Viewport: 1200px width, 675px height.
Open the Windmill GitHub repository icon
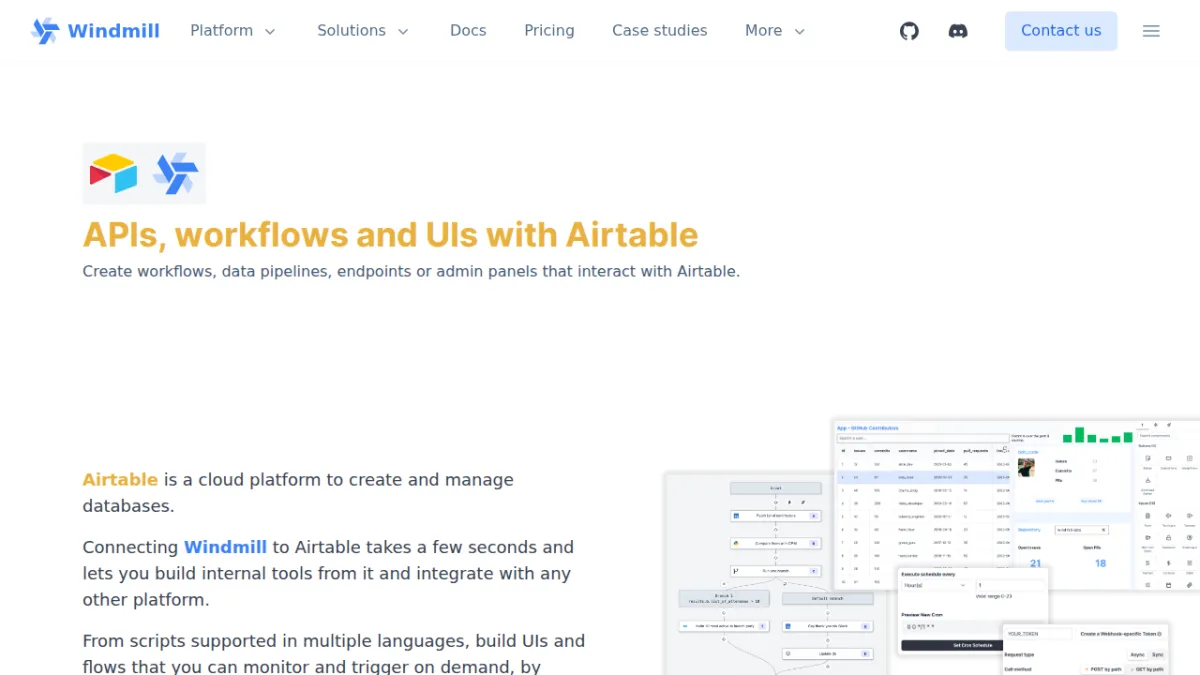909,31
